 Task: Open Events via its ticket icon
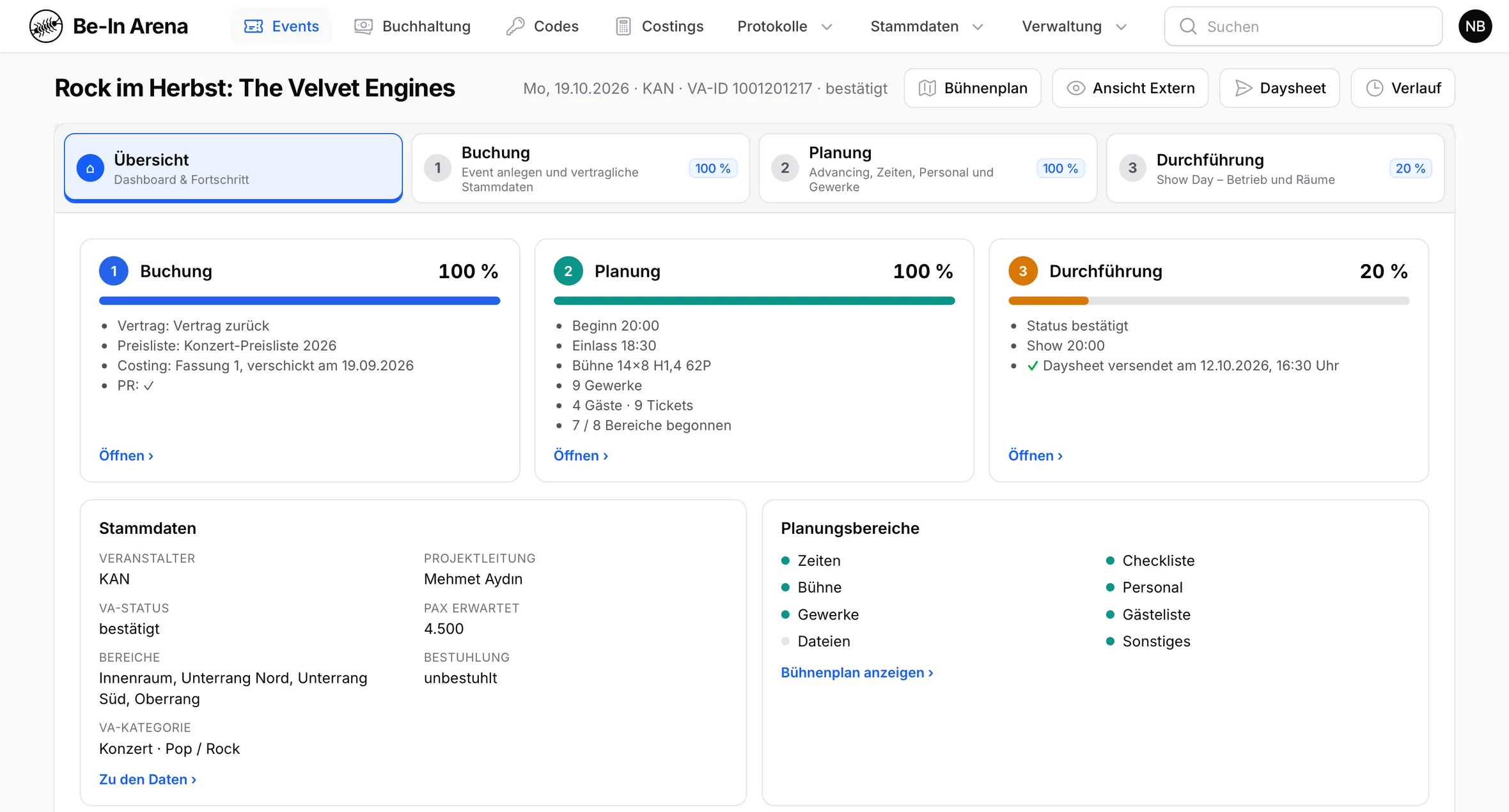click(x=253, y=26)
